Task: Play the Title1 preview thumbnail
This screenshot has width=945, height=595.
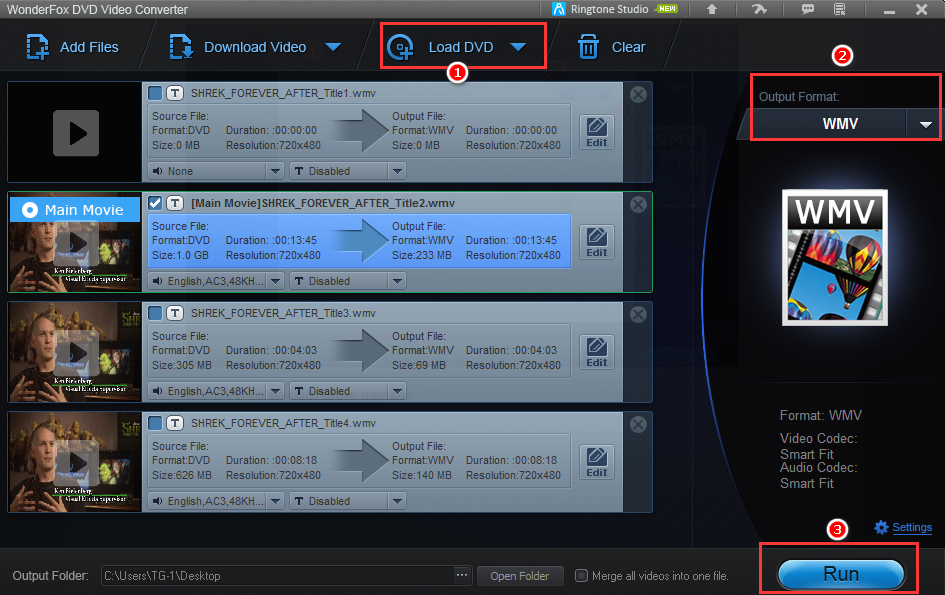Action: pos(76,133)
